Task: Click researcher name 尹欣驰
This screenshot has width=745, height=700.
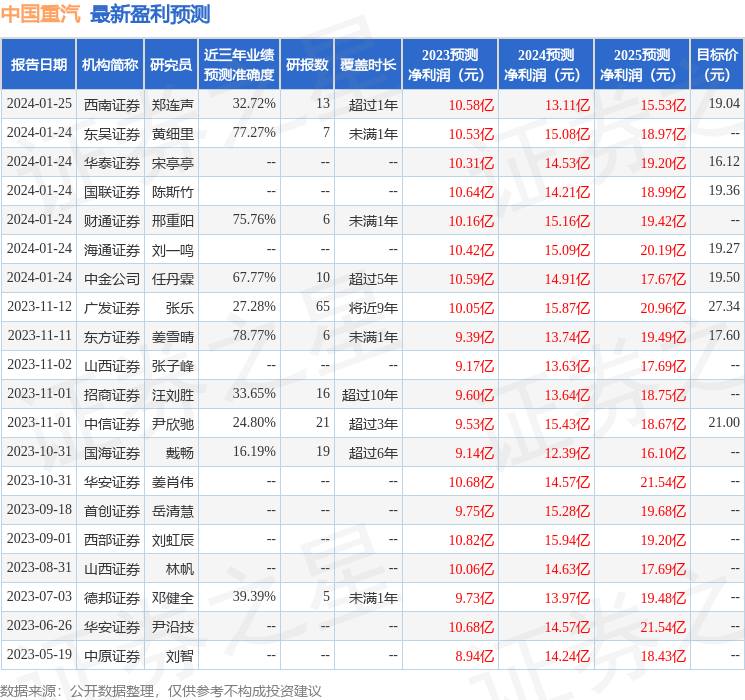Action: pos(172,424)
